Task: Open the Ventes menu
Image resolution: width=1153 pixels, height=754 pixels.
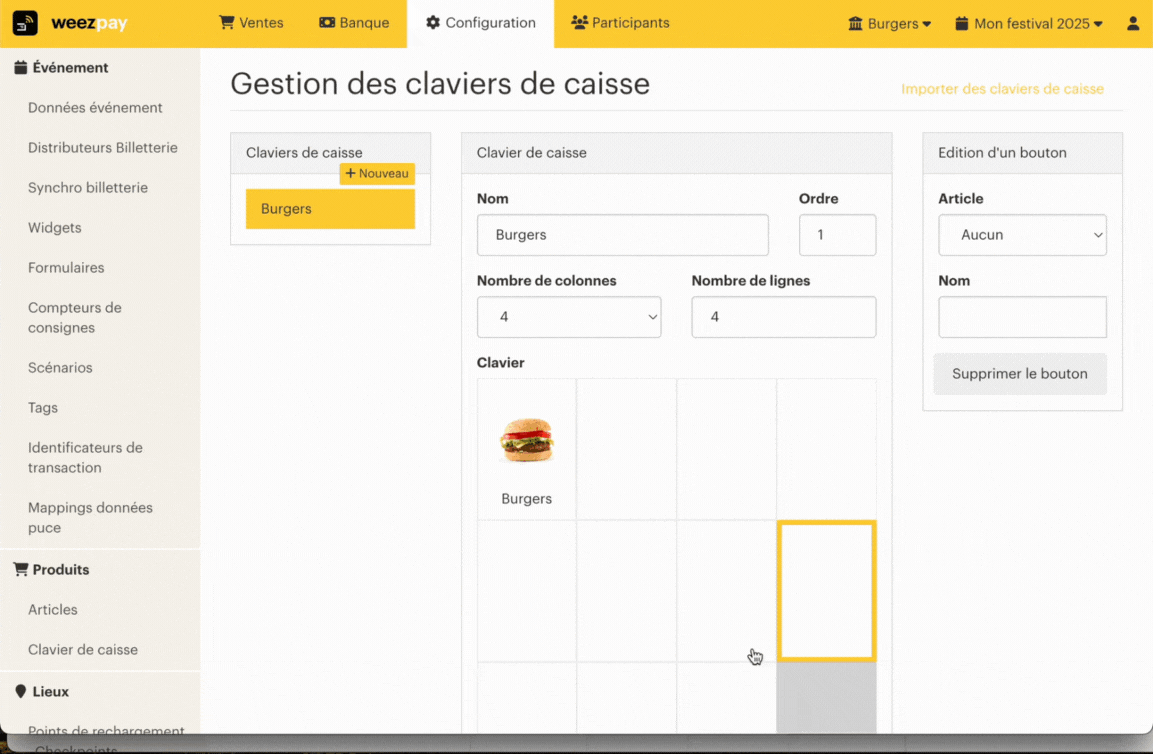Action: 251,23
